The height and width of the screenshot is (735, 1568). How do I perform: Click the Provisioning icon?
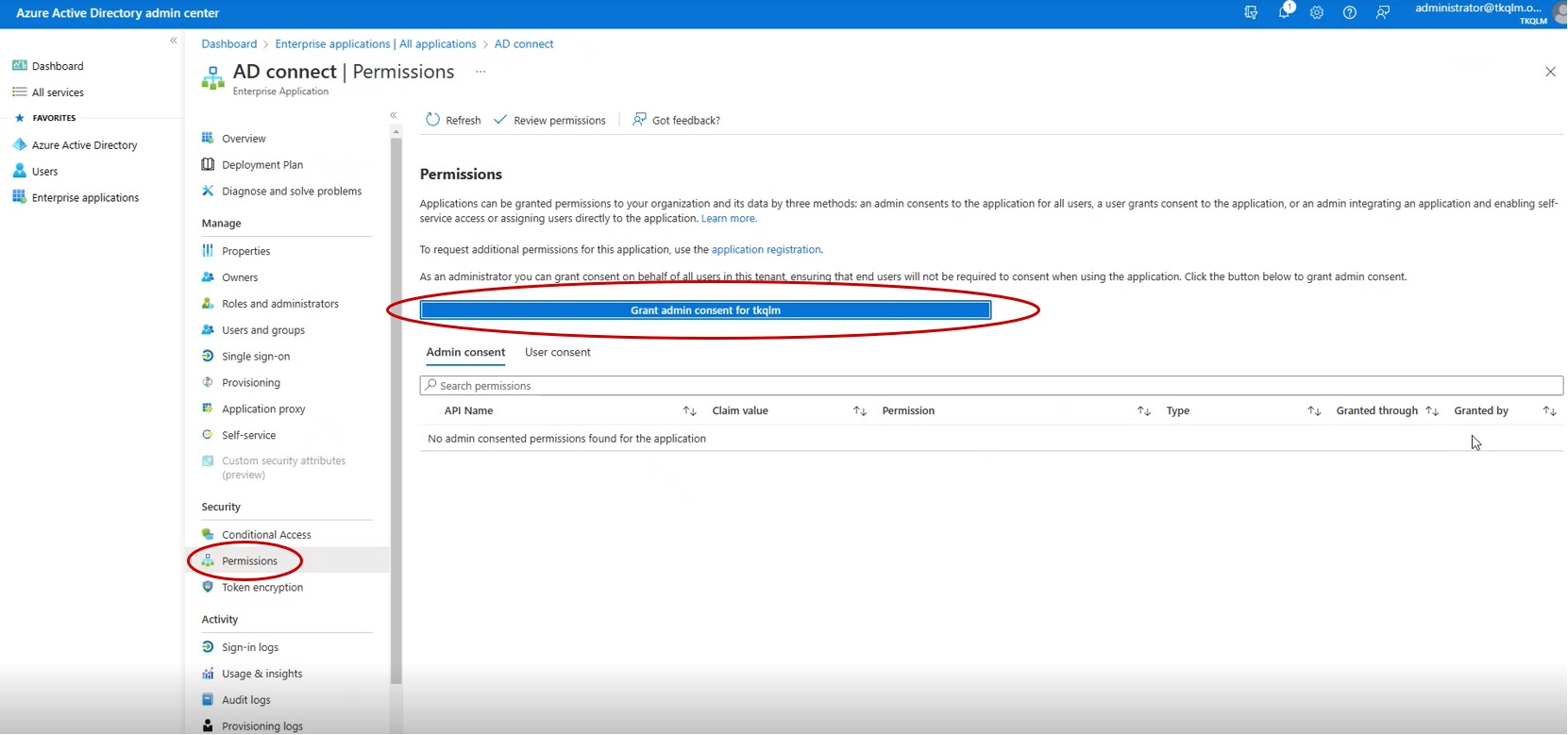point(208,382)
